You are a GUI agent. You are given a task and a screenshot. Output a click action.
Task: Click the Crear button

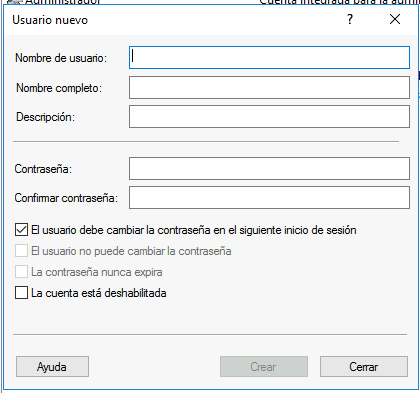(264, 367)
